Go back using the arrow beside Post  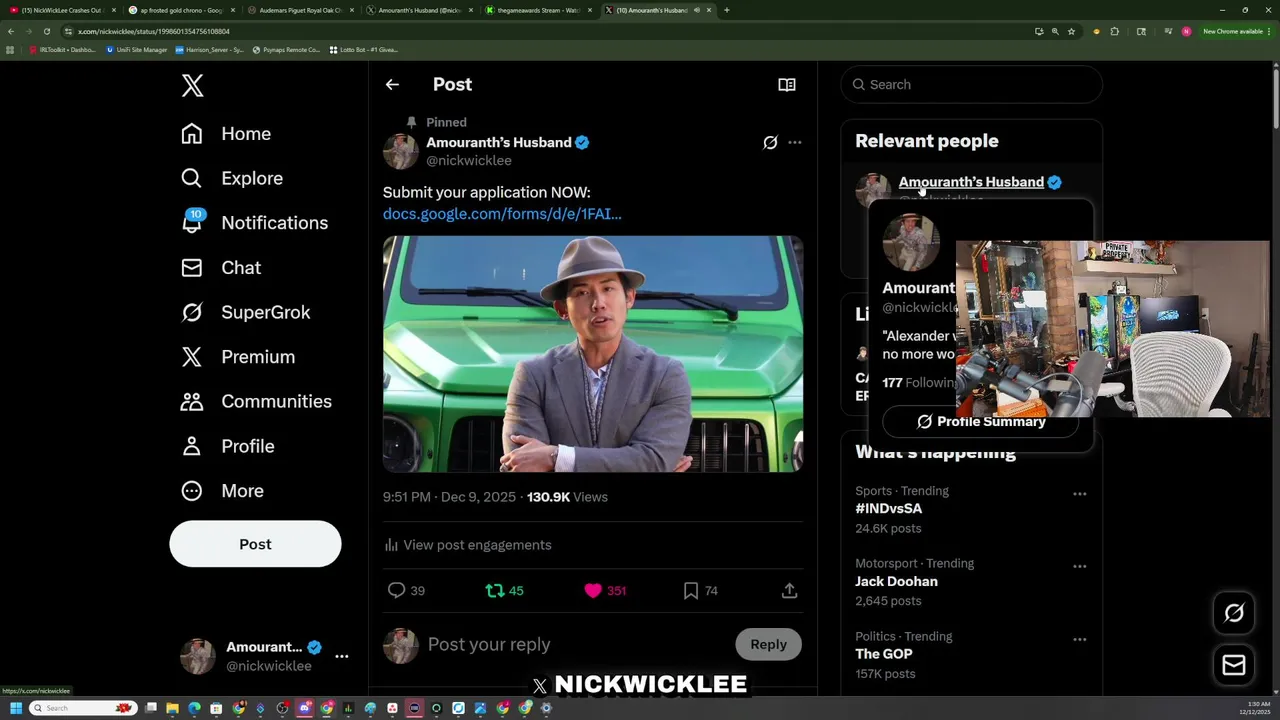[x=392, y=85]
